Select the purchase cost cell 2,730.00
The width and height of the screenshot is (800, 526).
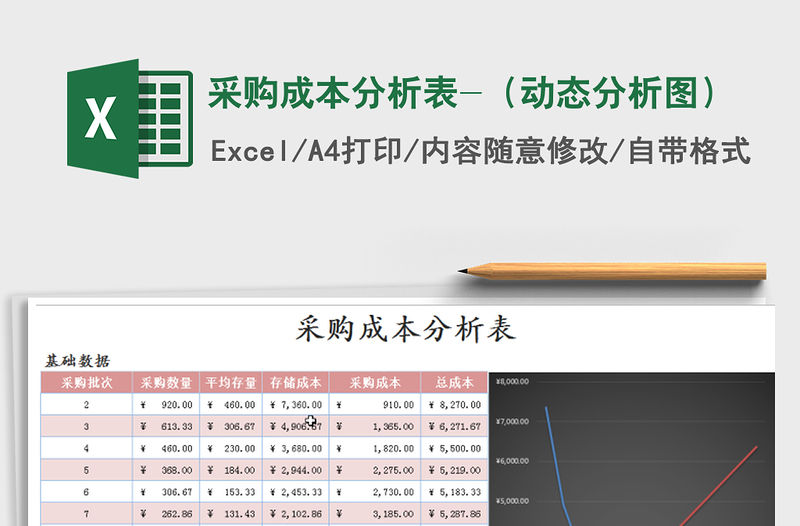pyautogui.click(x=374, y=492)
